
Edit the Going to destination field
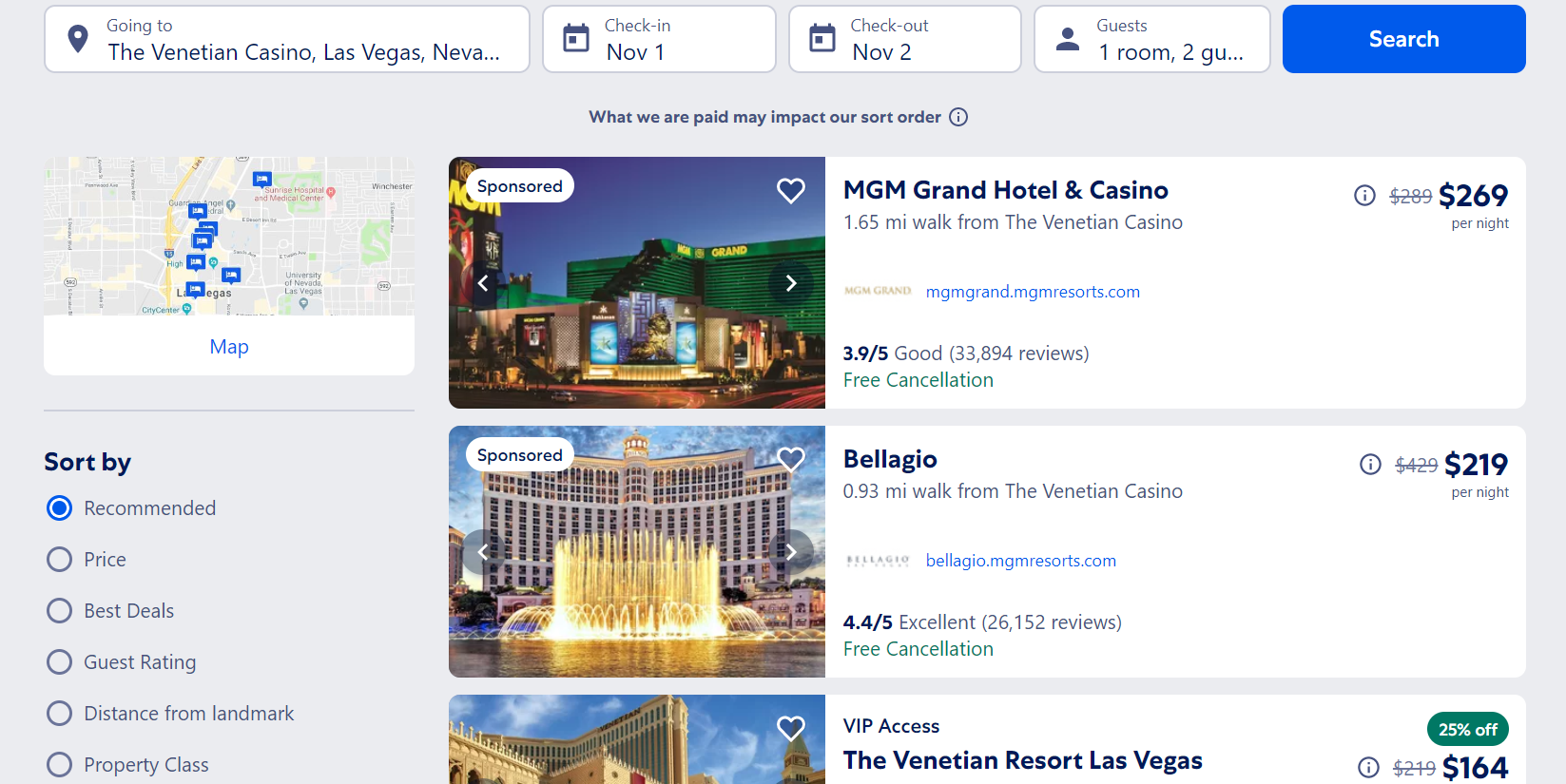(287, 39)
